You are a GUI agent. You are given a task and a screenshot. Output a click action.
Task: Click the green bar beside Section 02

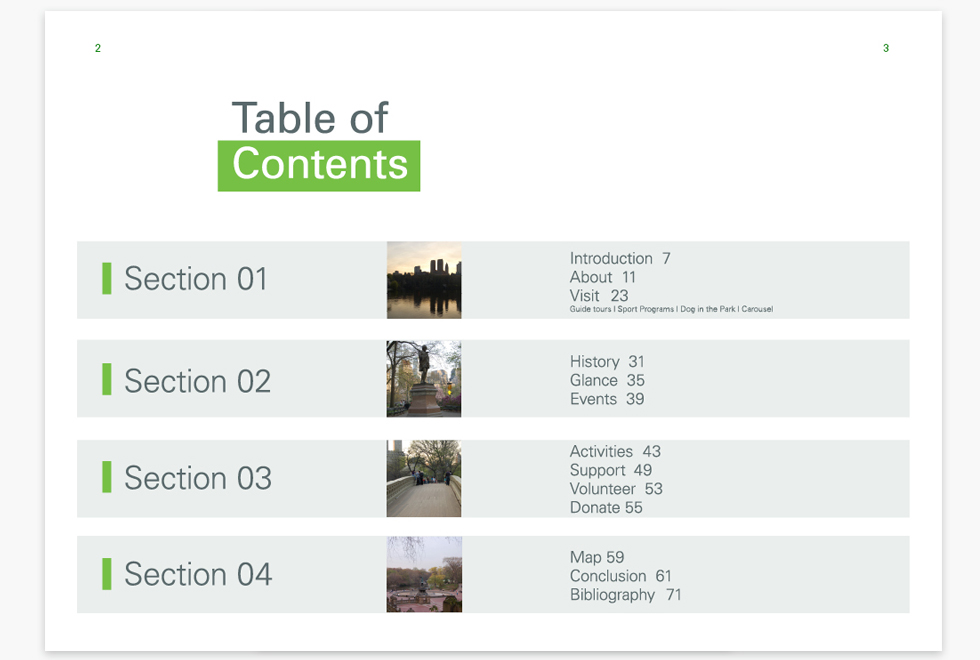(x=107, y=379)
